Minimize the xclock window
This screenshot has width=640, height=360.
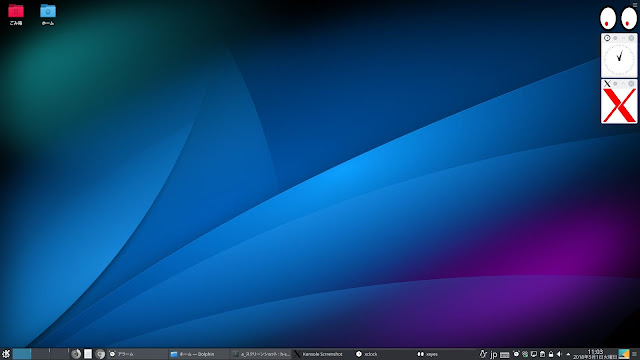pos(623,38)
